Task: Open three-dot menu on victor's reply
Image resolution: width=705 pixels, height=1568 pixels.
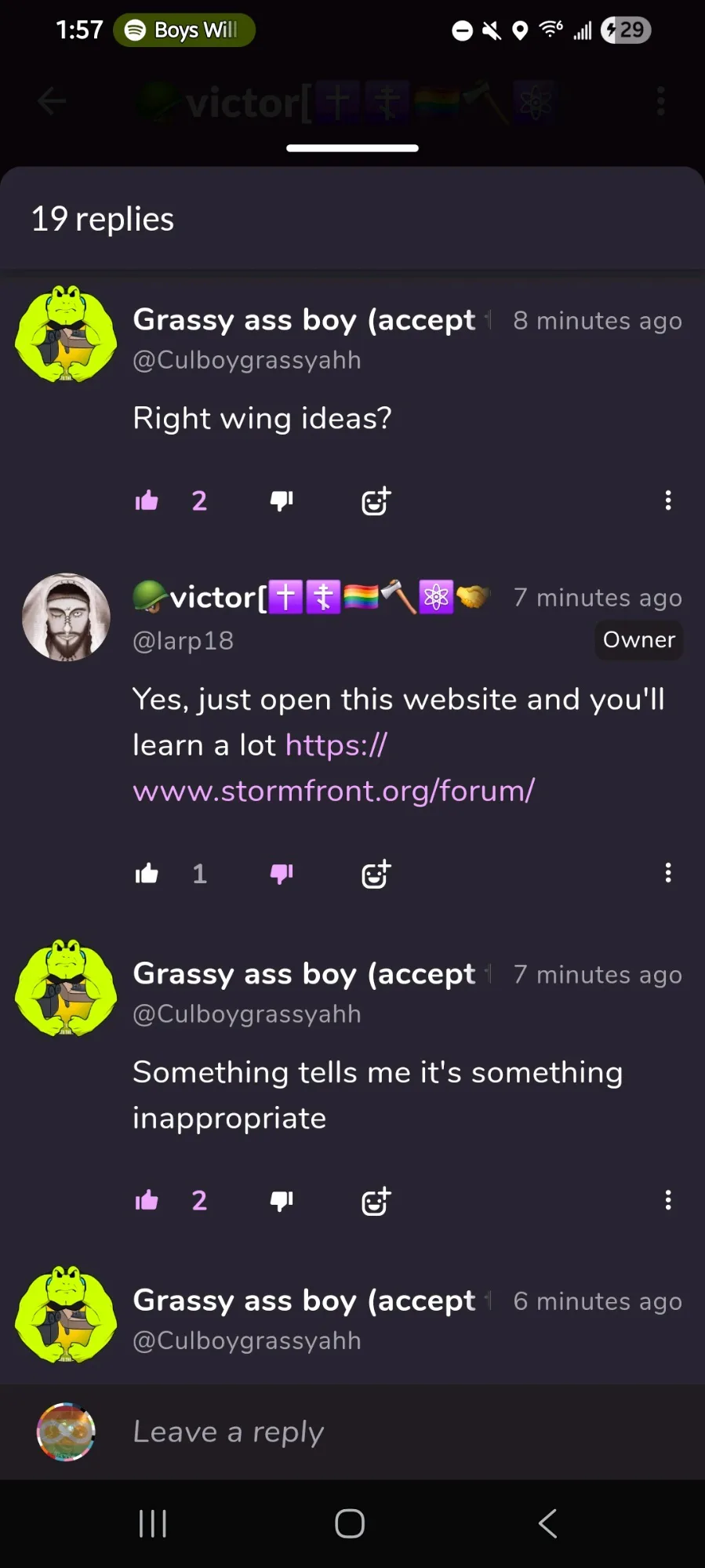Action: (668, 873)
